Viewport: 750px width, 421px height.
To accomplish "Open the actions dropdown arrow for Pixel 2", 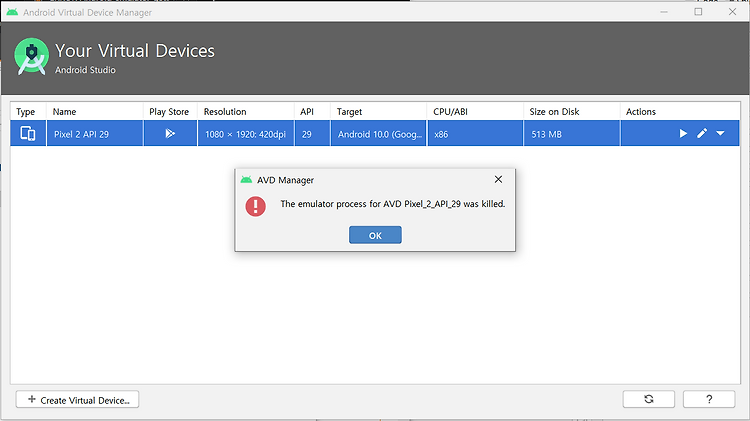I will click(720, 133).
